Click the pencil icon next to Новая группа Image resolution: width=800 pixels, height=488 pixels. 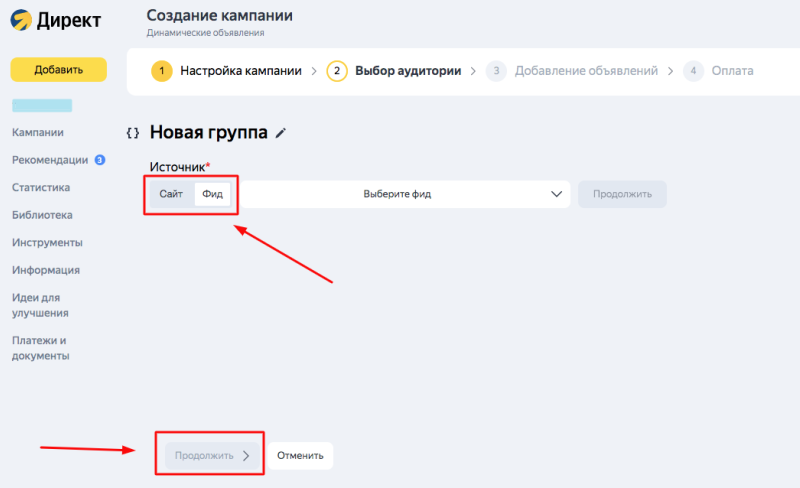[x=281, y=133]
